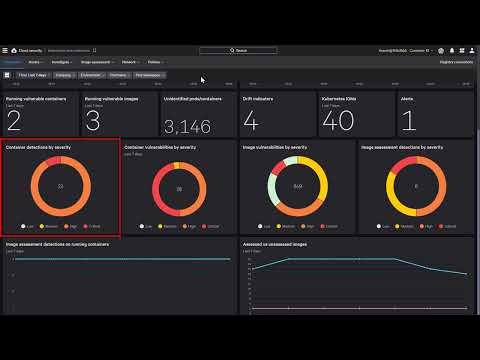
Task: Open Running vulnerable images count 3
Action: pyautogui.click(x=93, y=121)
